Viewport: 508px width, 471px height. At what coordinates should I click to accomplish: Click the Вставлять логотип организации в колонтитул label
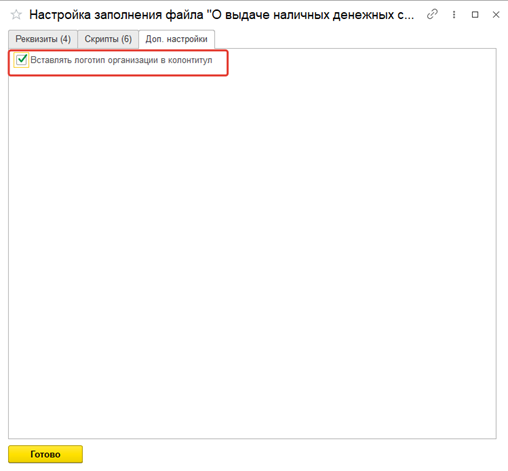tap(121, 60)
